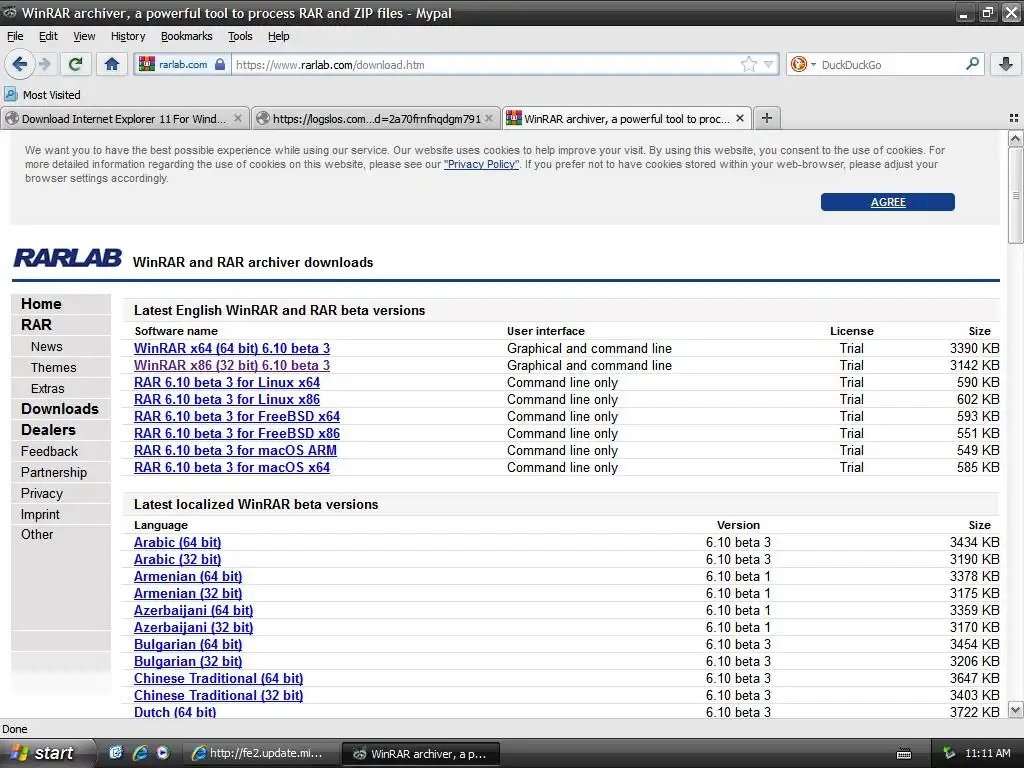Viewport: 1024px width, 768px height.
Task: Go to the Home page icon
Action: (x=112, y=64)
